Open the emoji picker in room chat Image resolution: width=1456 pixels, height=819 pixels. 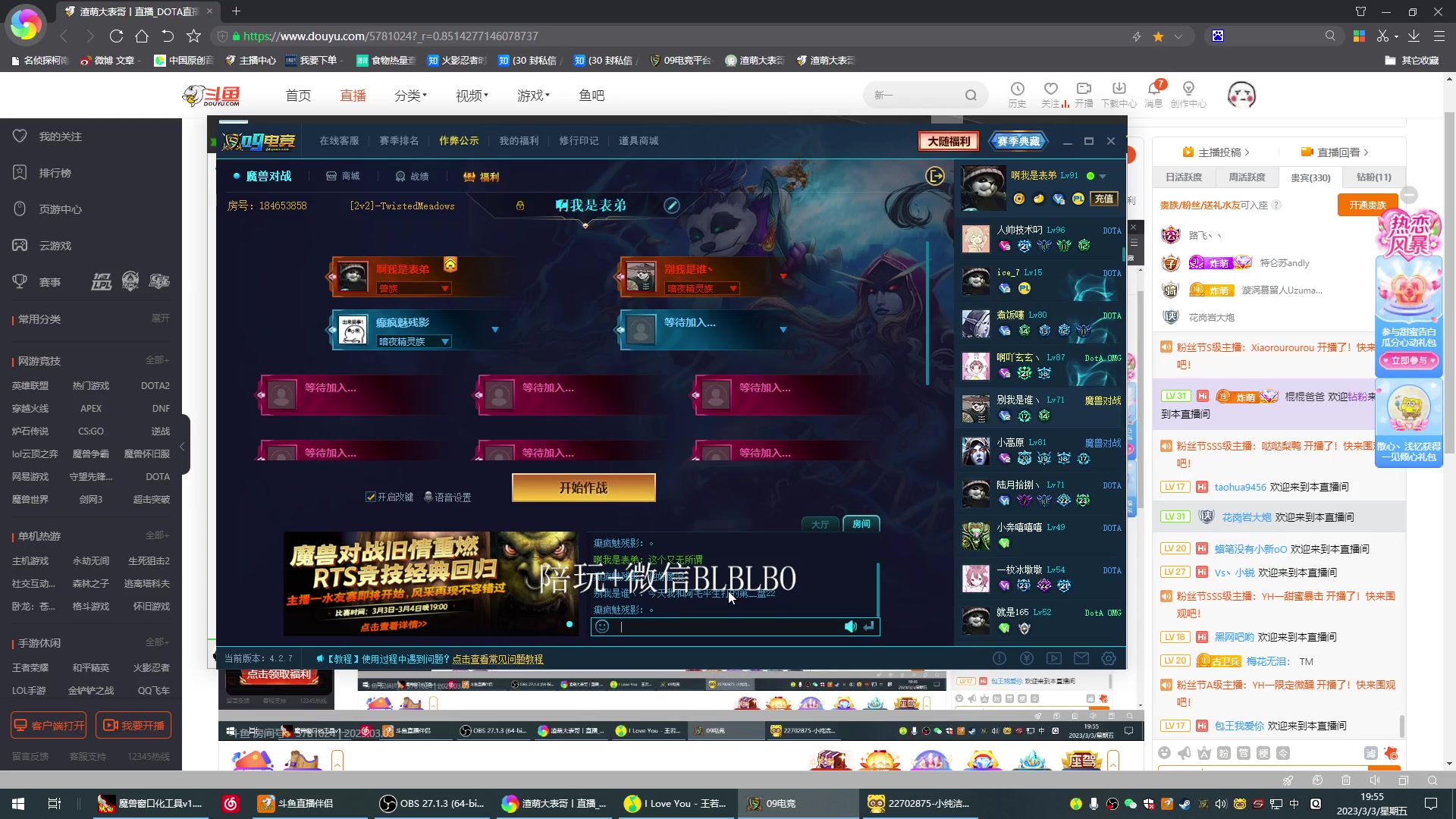pos(602,626)
